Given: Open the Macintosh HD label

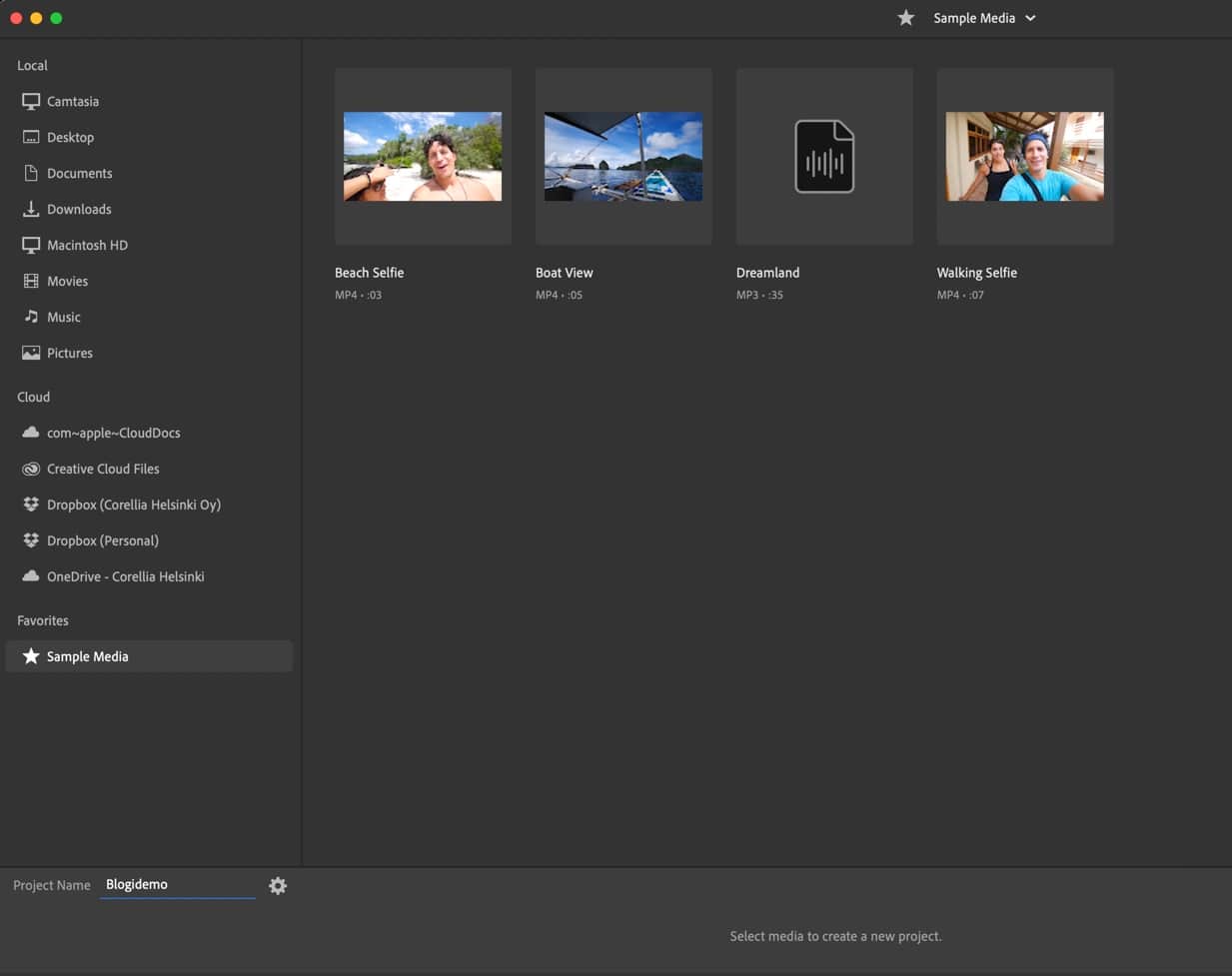Looking at the screenshot, I should click(87, 245).
